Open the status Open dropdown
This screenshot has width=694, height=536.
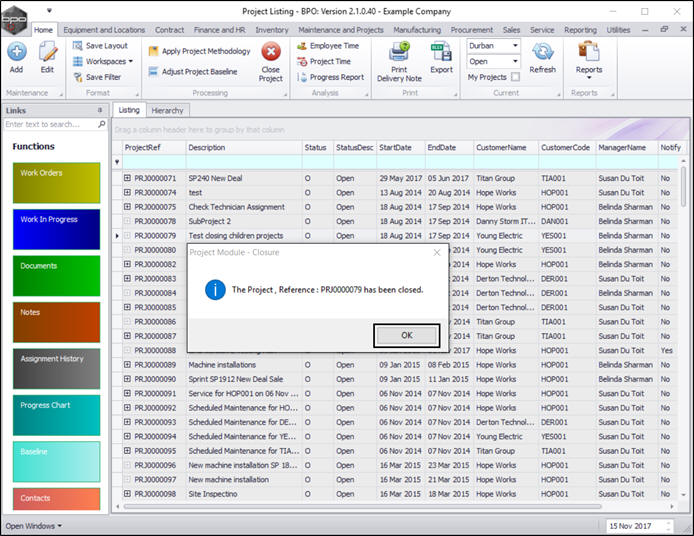tap(515, 61)
